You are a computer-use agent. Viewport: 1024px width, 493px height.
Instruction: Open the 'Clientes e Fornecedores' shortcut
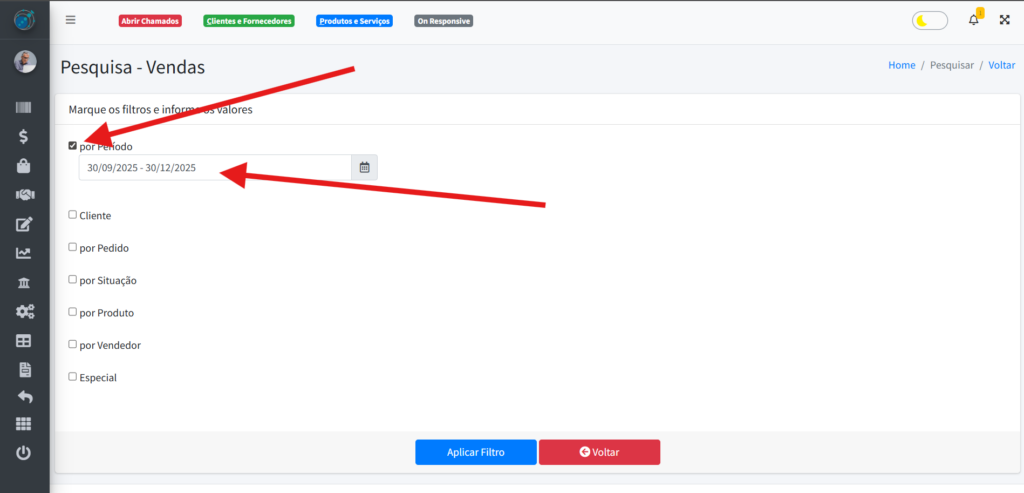(x=248, y=21)
